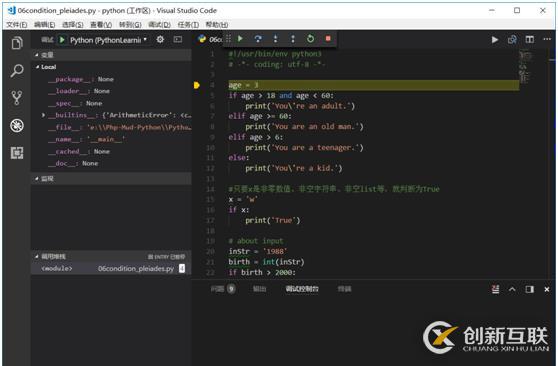Switch to the Terminal panel tab
The height and width of the screenshot is (366, 558).
344,289
